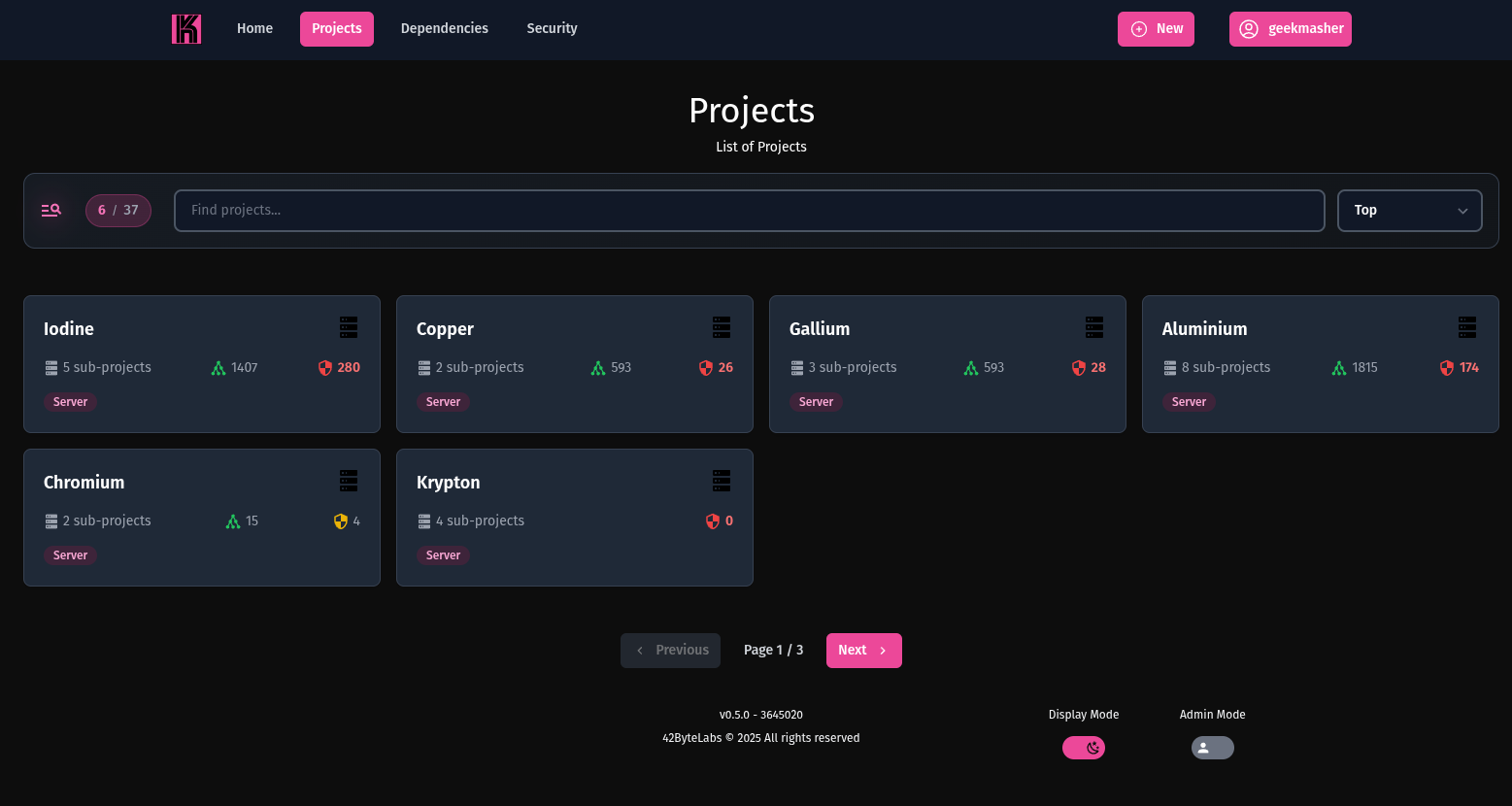Open the filter icon beside the project counter

50,210
